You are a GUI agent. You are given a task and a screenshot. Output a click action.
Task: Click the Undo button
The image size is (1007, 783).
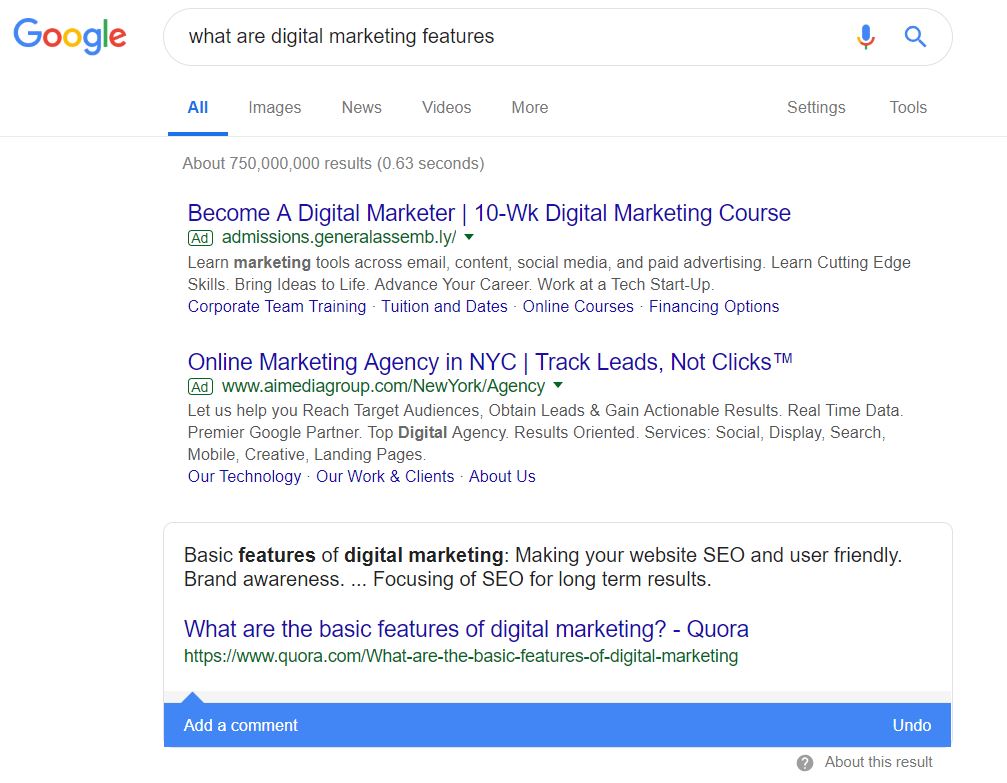[x=911, y=725]
